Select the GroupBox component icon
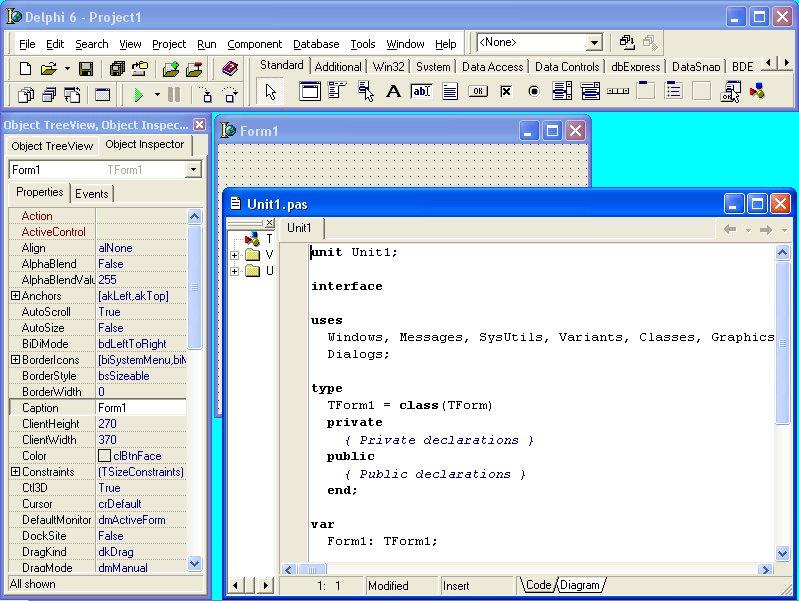799x601 pixels. [646, 91]
